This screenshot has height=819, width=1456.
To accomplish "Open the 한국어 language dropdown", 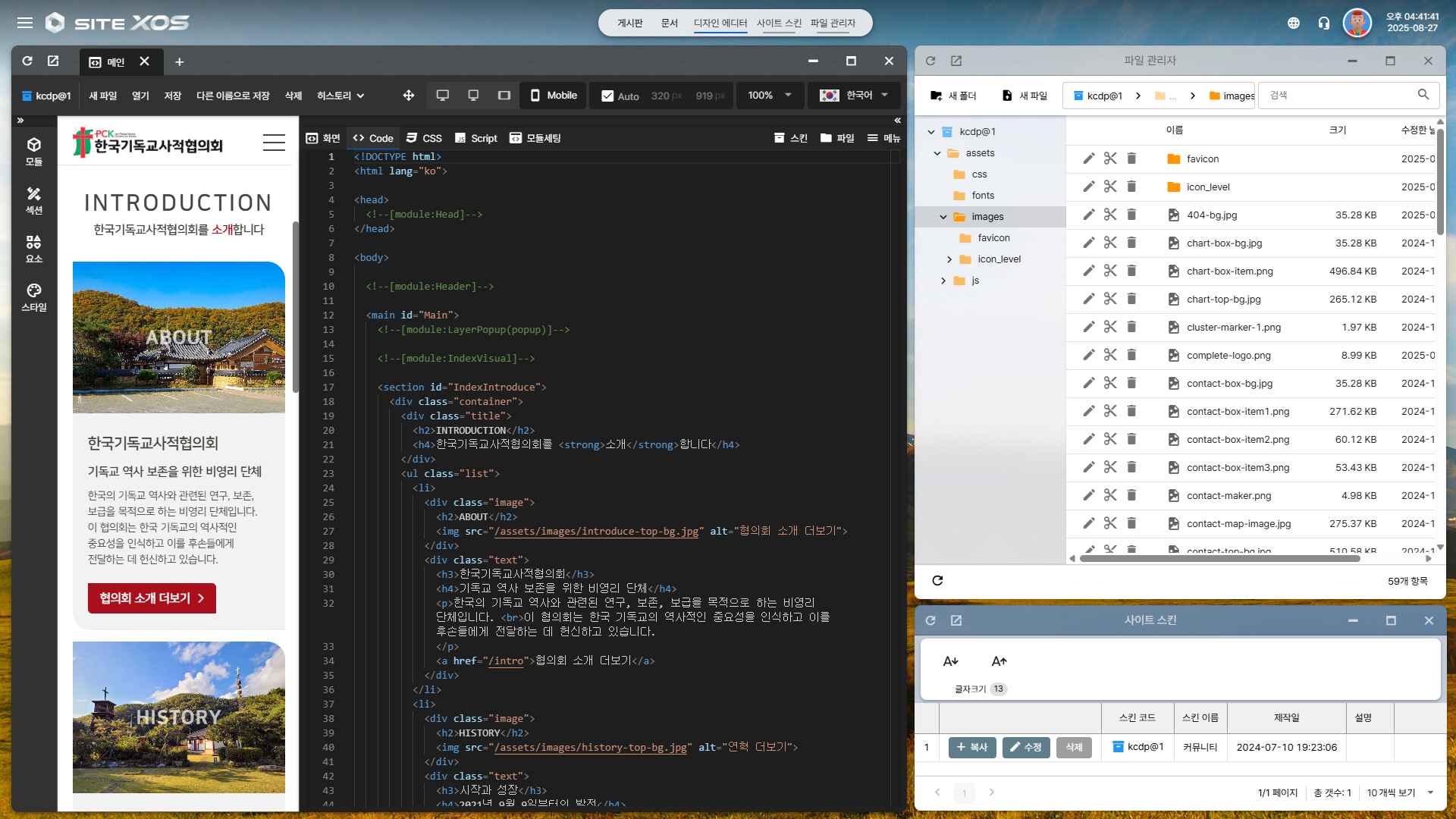I will point(853,95).
